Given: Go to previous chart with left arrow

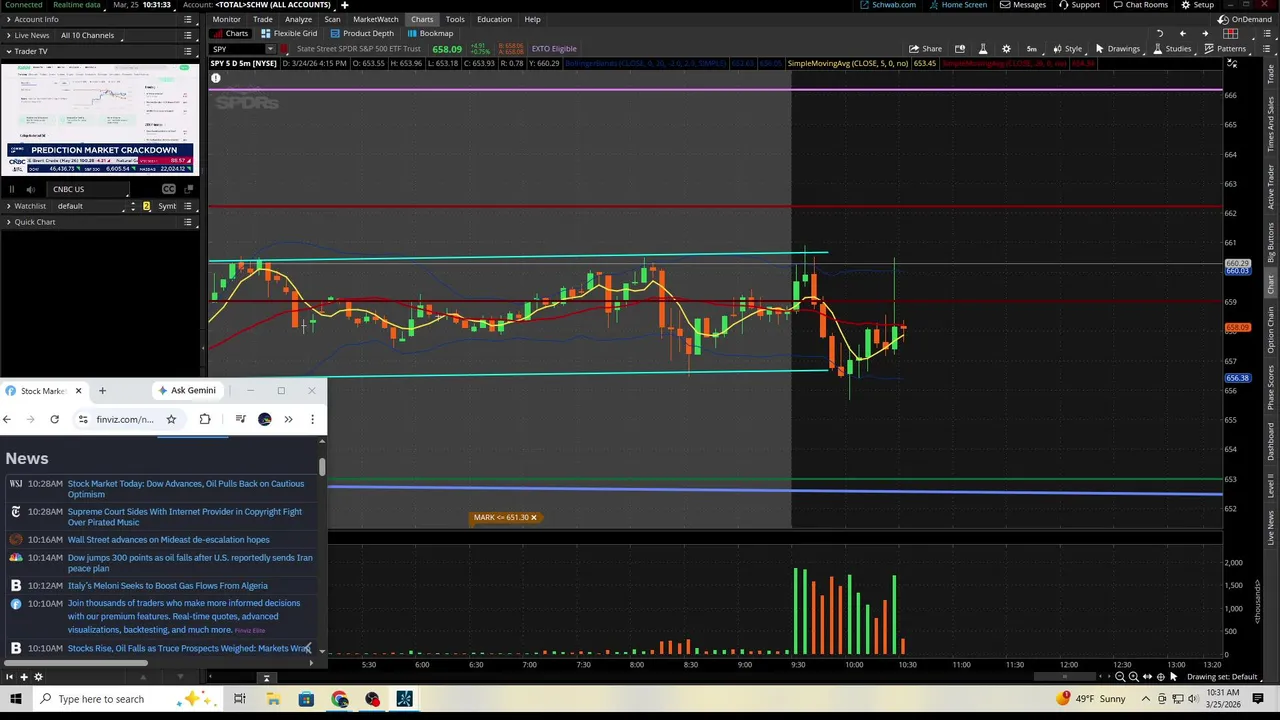Looking at the screenshot, I should [x=1182, y=33].
